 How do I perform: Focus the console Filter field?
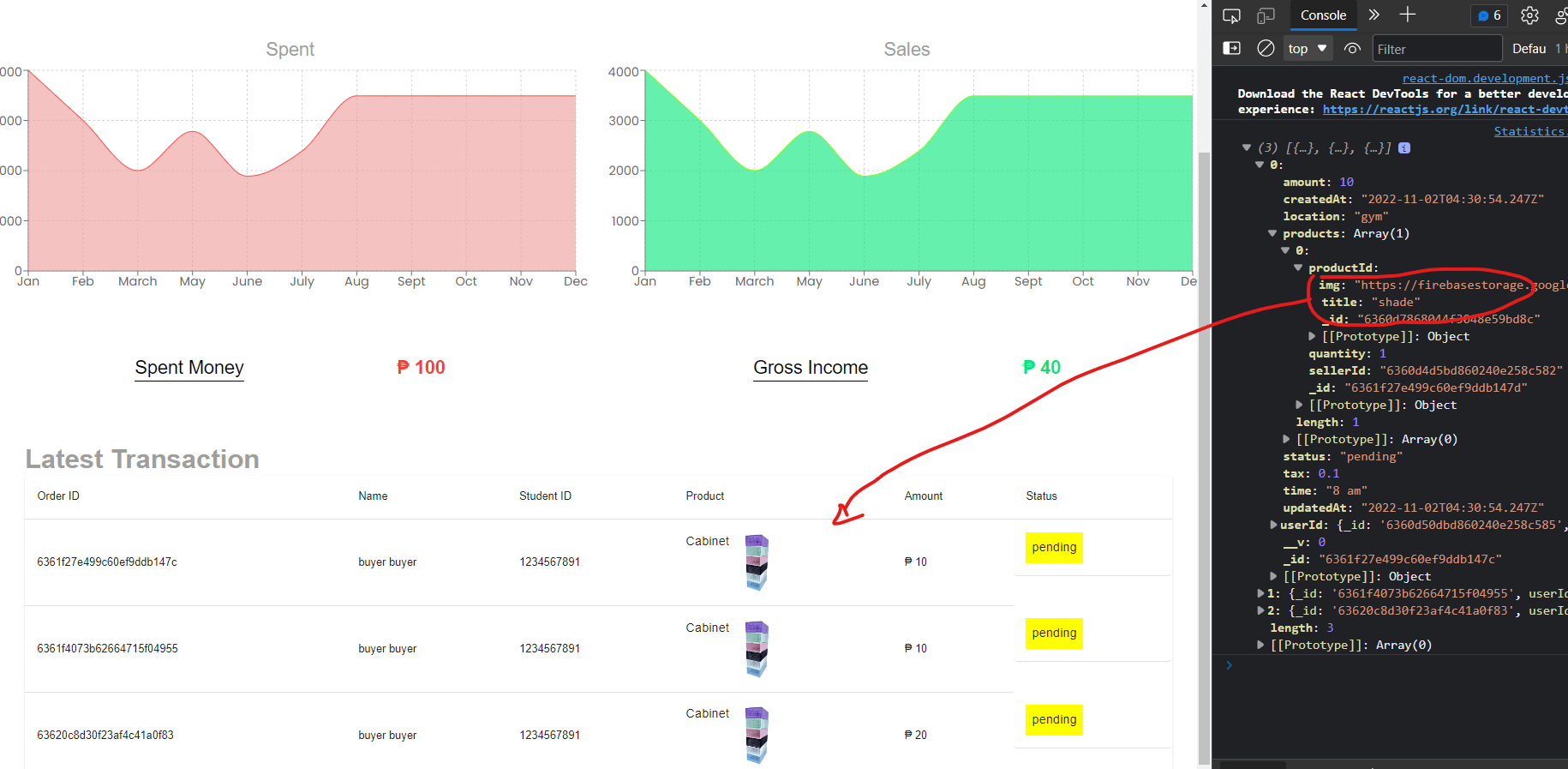(1437, 49)
